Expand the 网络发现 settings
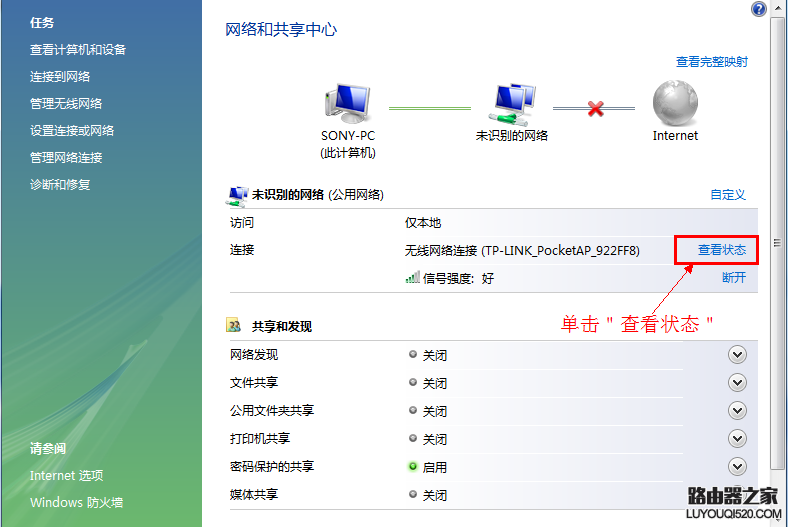This screenshot has height=527, width=788. coord(737,355)
